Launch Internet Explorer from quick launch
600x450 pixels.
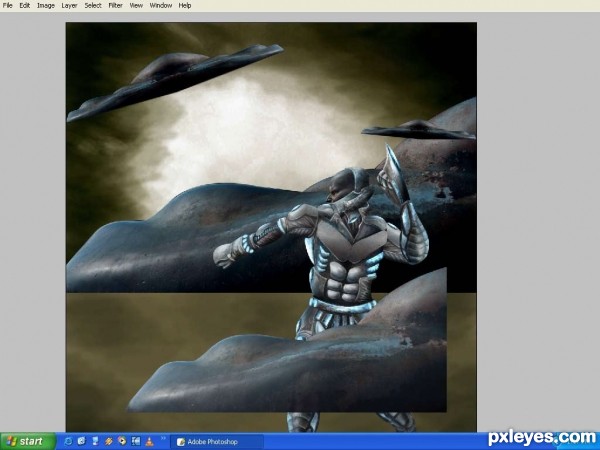[x=68, y=441]
